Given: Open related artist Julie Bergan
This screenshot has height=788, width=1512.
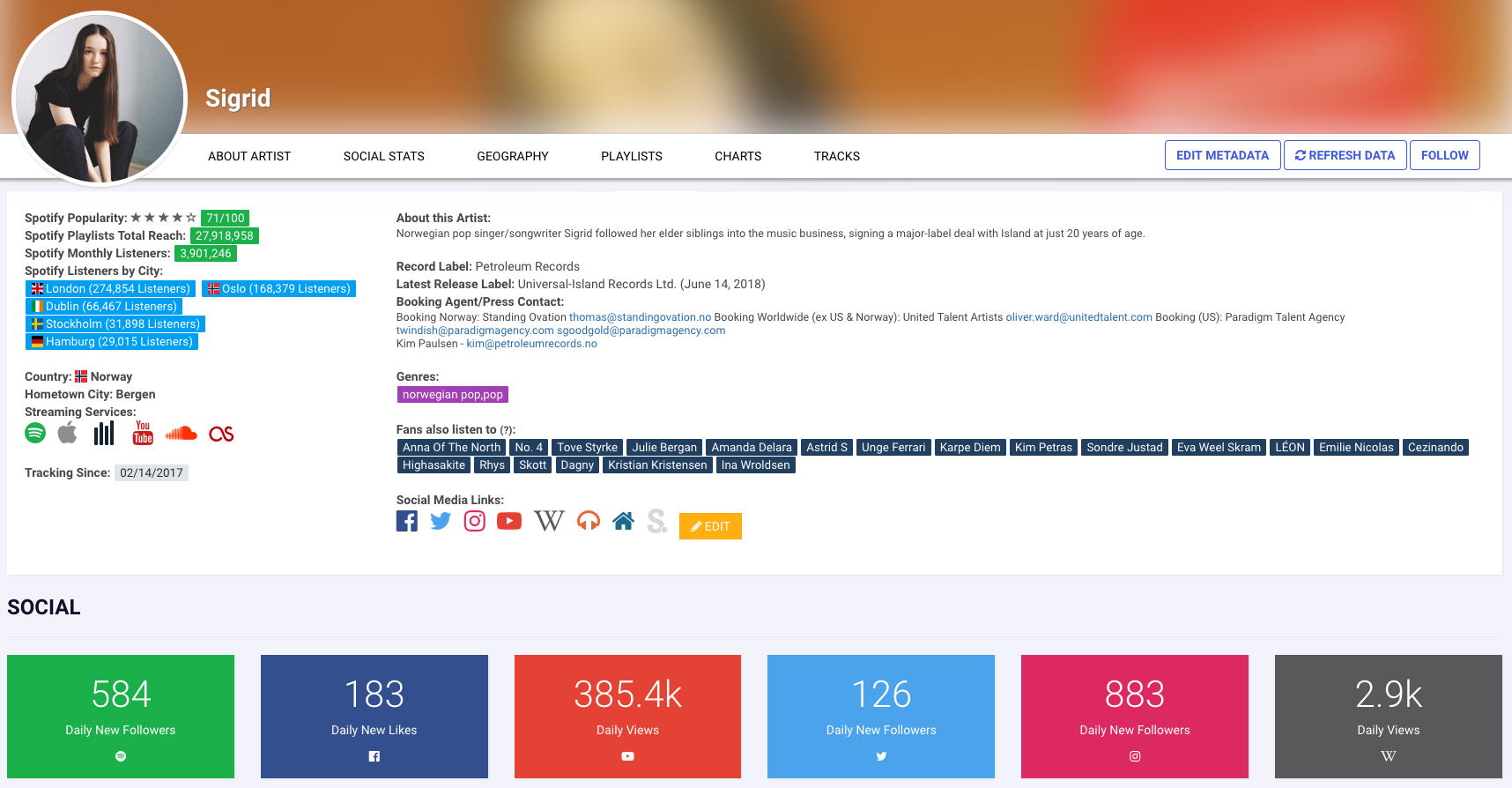Looking at the screenshot, I should pyautogui.click(x=664, y=447).
